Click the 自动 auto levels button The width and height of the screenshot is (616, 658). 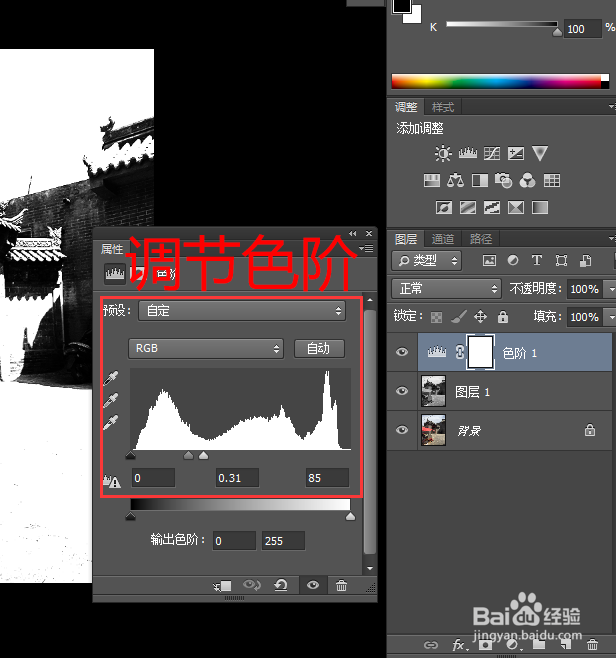pyautogui.click(x=319, y=349)
